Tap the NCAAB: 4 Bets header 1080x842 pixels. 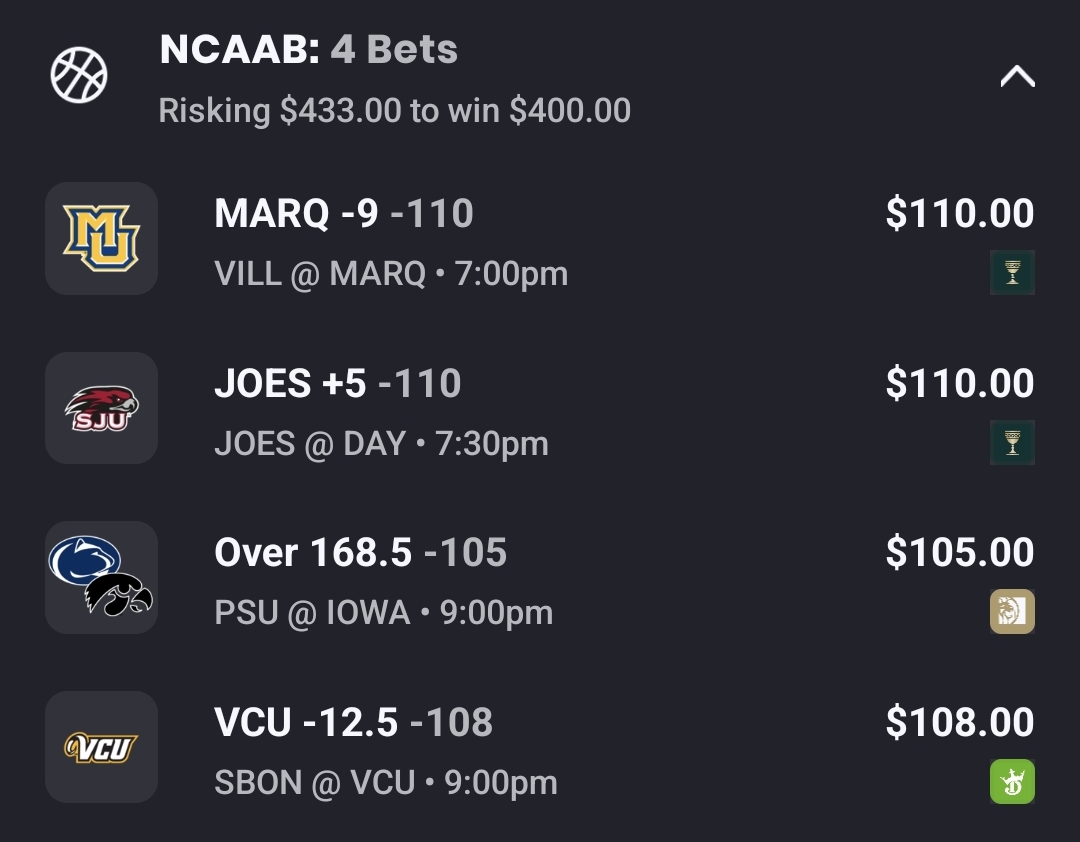tap(309, 49)
